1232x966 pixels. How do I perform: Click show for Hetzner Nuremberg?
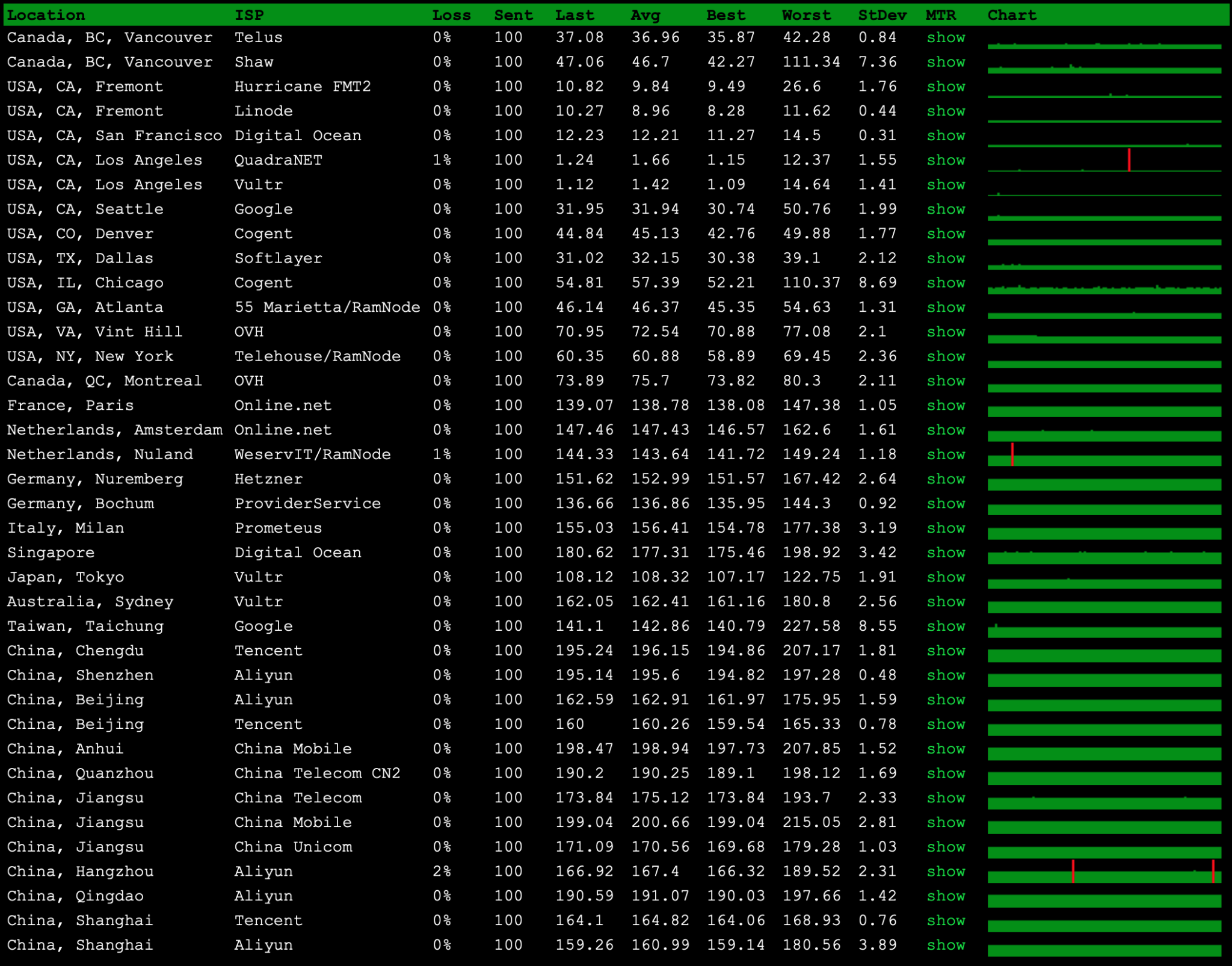[946, 479]
